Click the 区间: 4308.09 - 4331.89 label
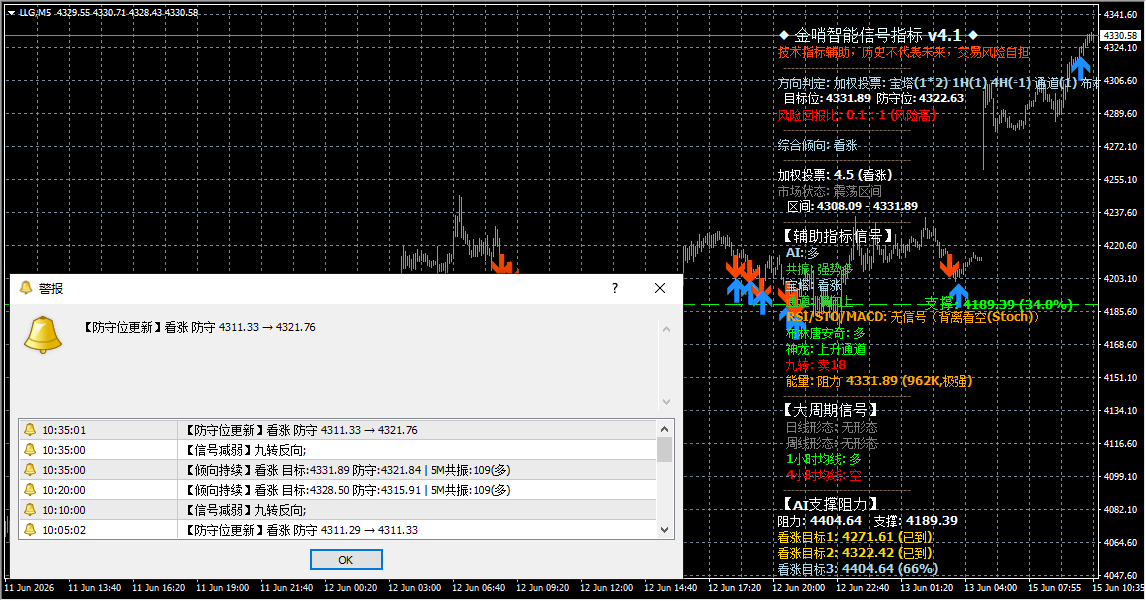Screen dimensions: 1146x601 pos(852,206)
